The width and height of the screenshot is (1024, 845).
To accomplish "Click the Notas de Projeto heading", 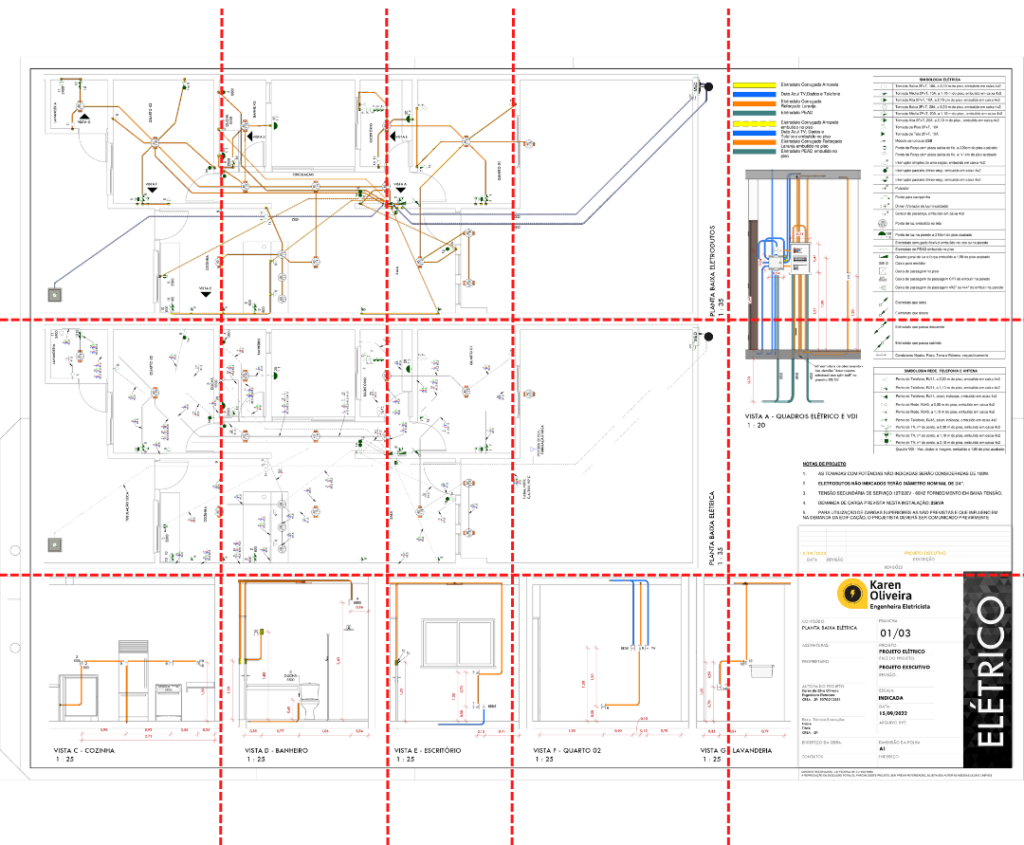I will 824,464.
